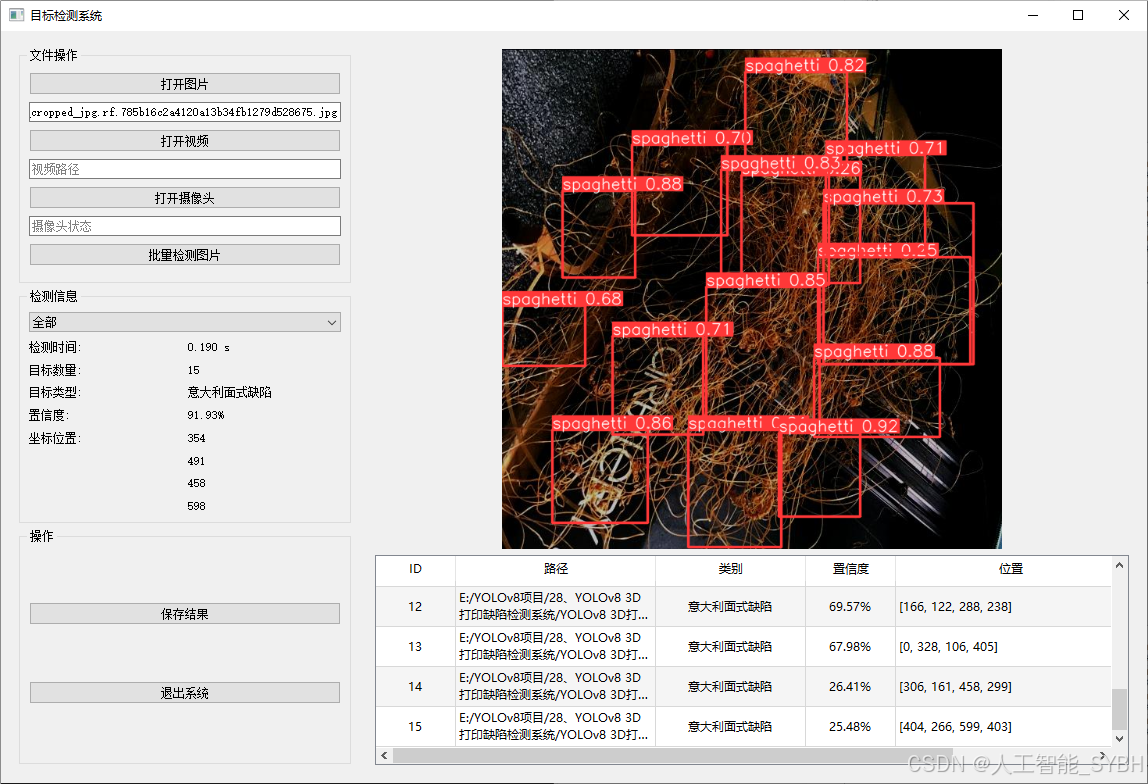1148x784 pixels.
Task: Click the 路径 column header
Action: (555, 569)
